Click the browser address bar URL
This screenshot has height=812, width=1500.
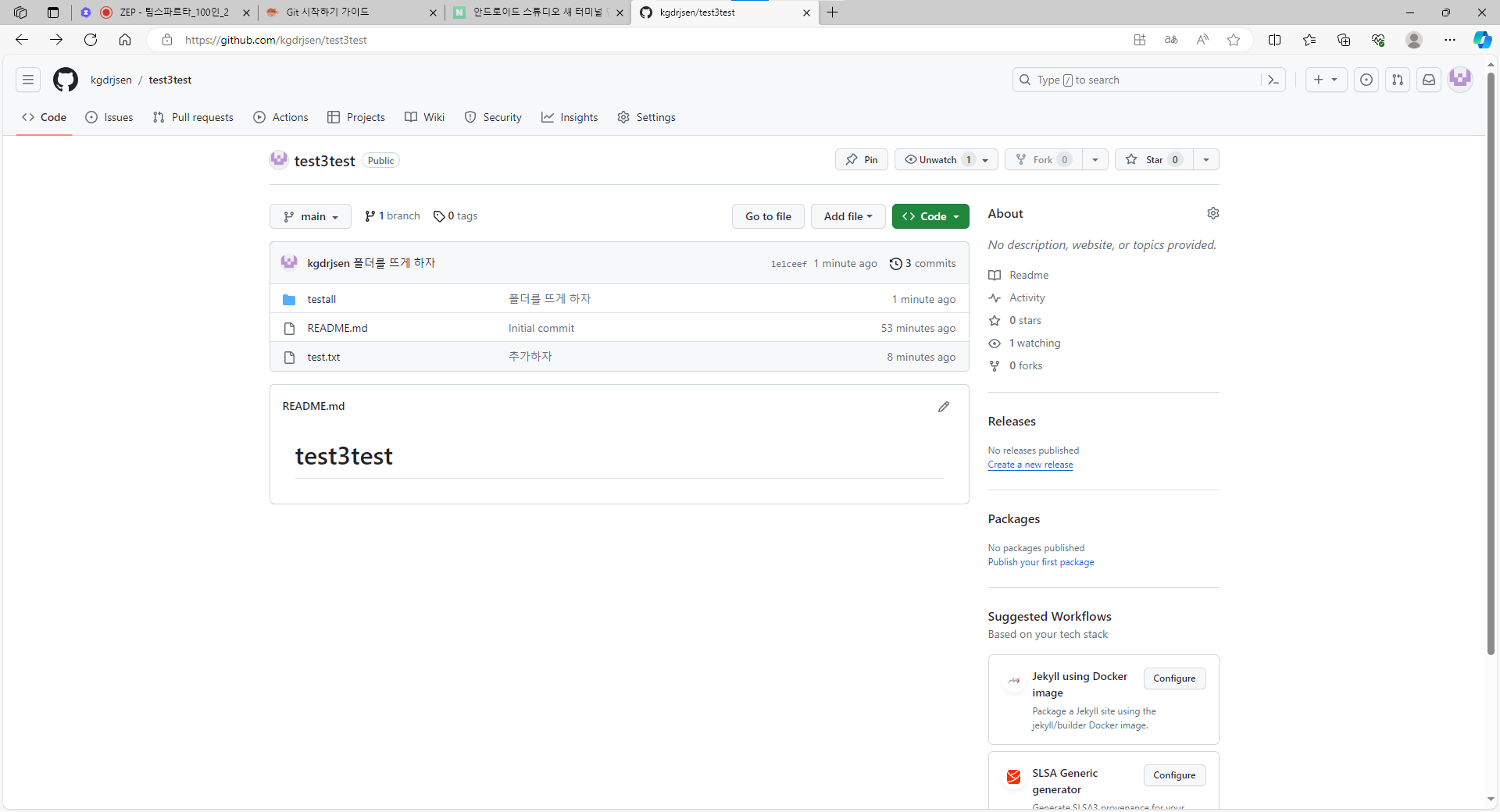coord(276,40)
